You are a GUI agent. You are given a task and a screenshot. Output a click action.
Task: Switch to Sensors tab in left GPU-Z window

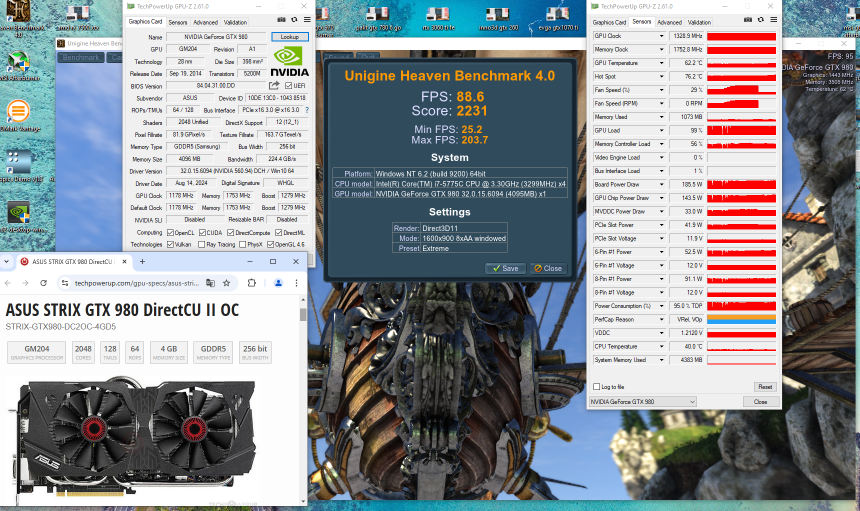pyautogui.click(x=178, y=22)
